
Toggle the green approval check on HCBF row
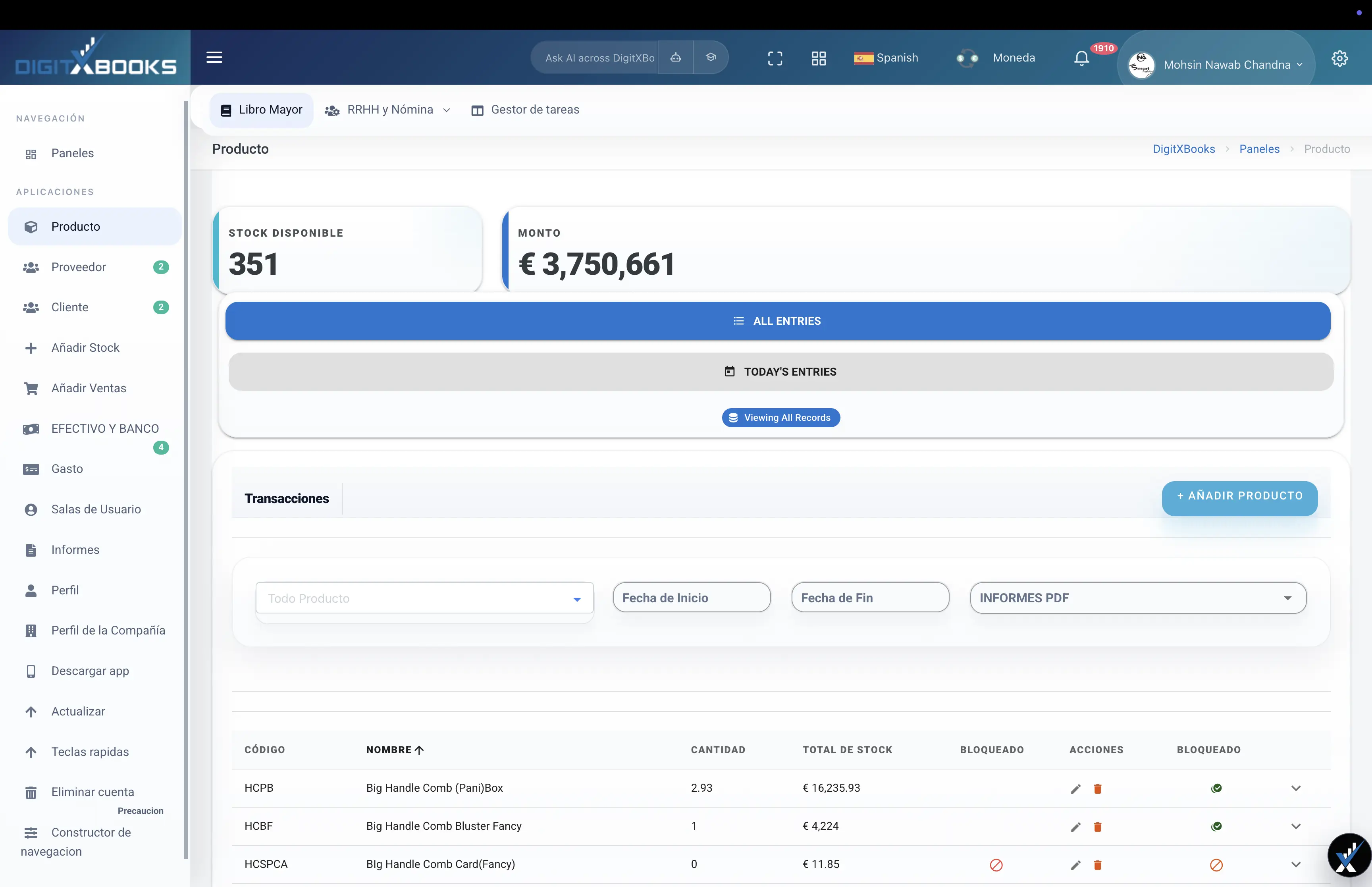[x=1216, y=827]
